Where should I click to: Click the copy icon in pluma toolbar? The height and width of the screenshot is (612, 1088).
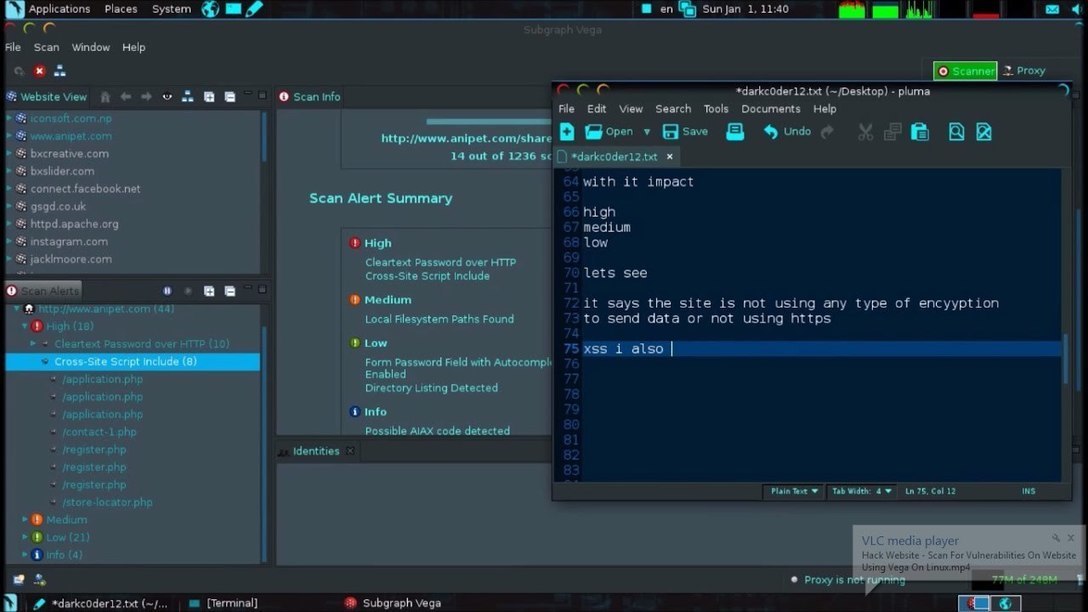coord(892,131)
